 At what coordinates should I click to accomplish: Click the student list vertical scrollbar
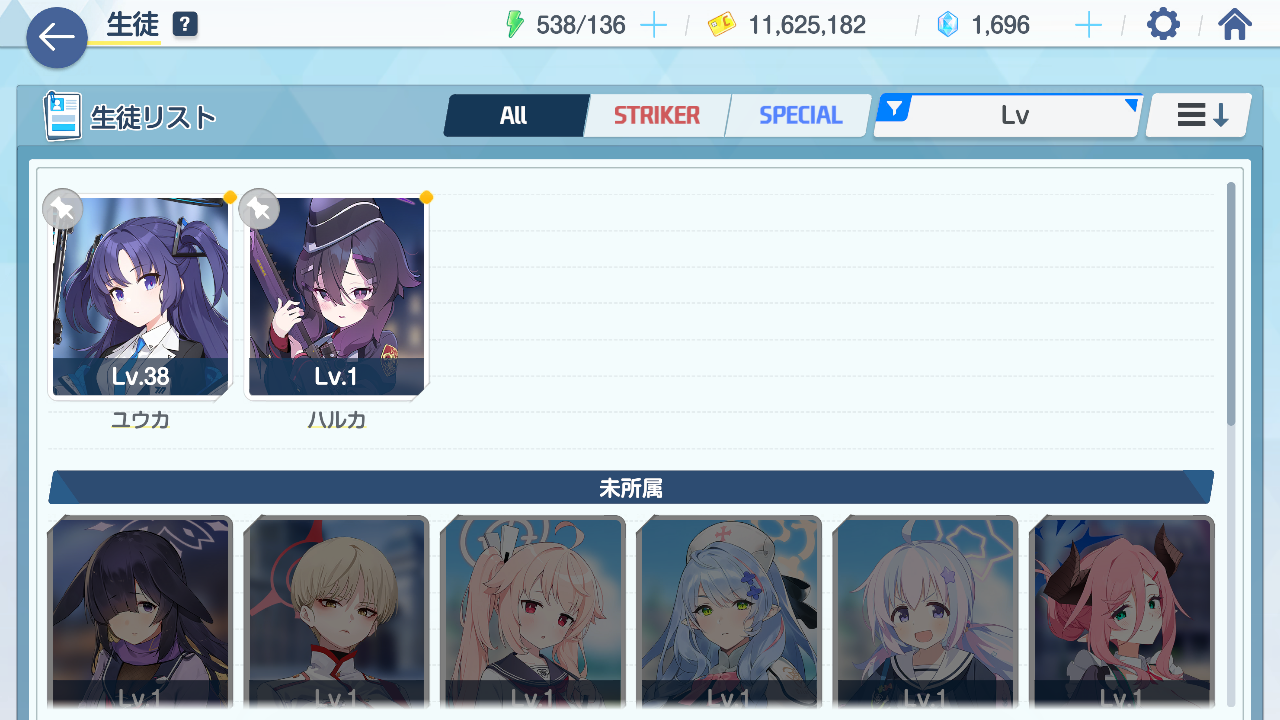pyautogui.click(x=1231, y=303)
